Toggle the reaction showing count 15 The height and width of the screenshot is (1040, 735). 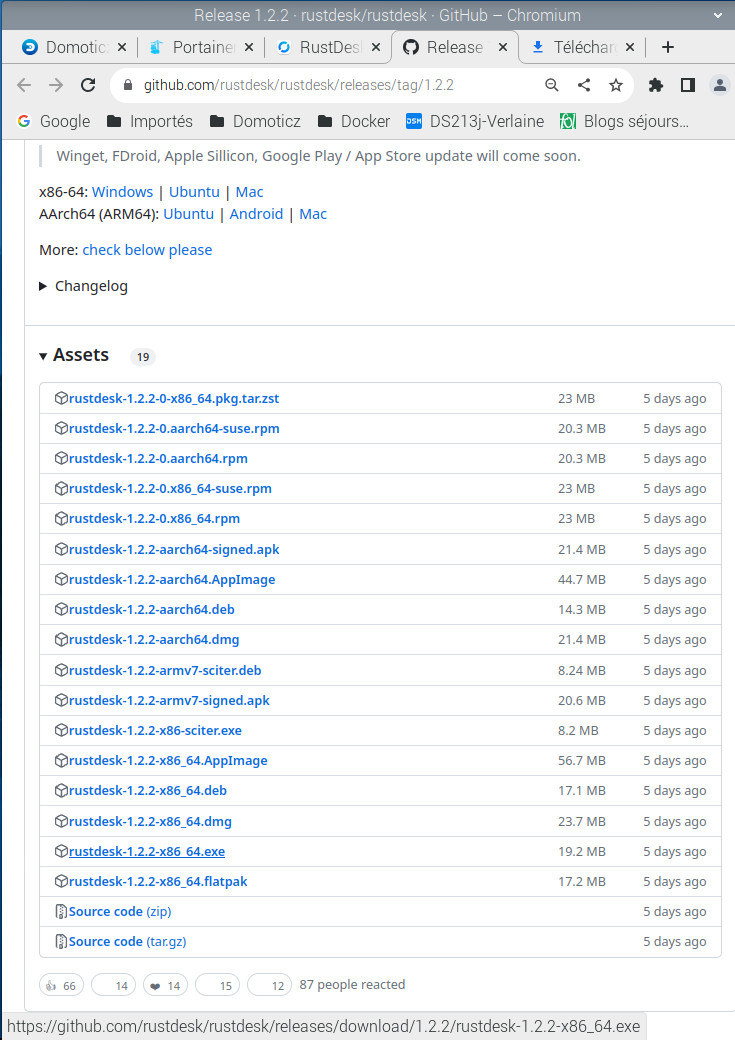[217, 985]
